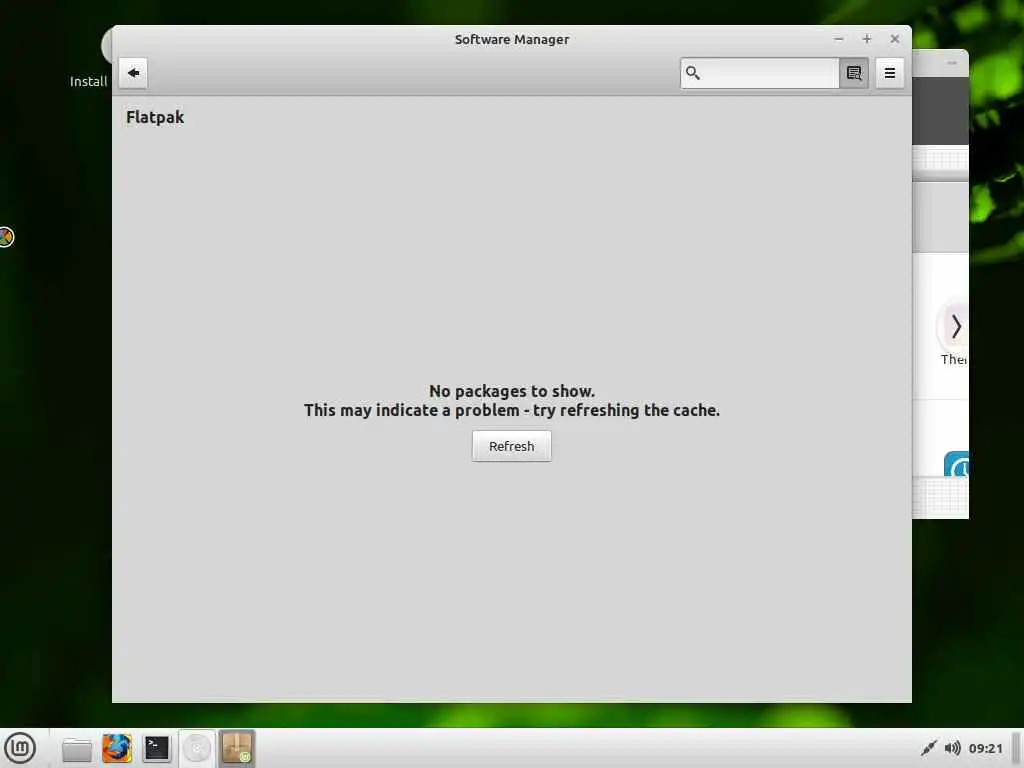Select the disc installer taskbar item
Viewport: 1024px width, 768px height.
click(x=197, y=748)
